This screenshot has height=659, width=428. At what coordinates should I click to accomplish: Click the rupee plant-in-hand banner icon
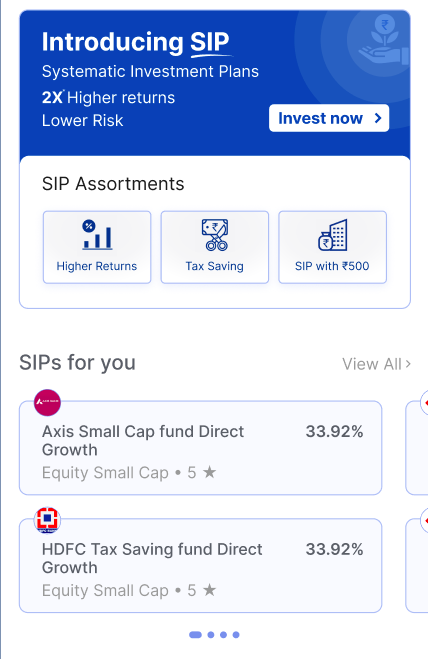383,40
